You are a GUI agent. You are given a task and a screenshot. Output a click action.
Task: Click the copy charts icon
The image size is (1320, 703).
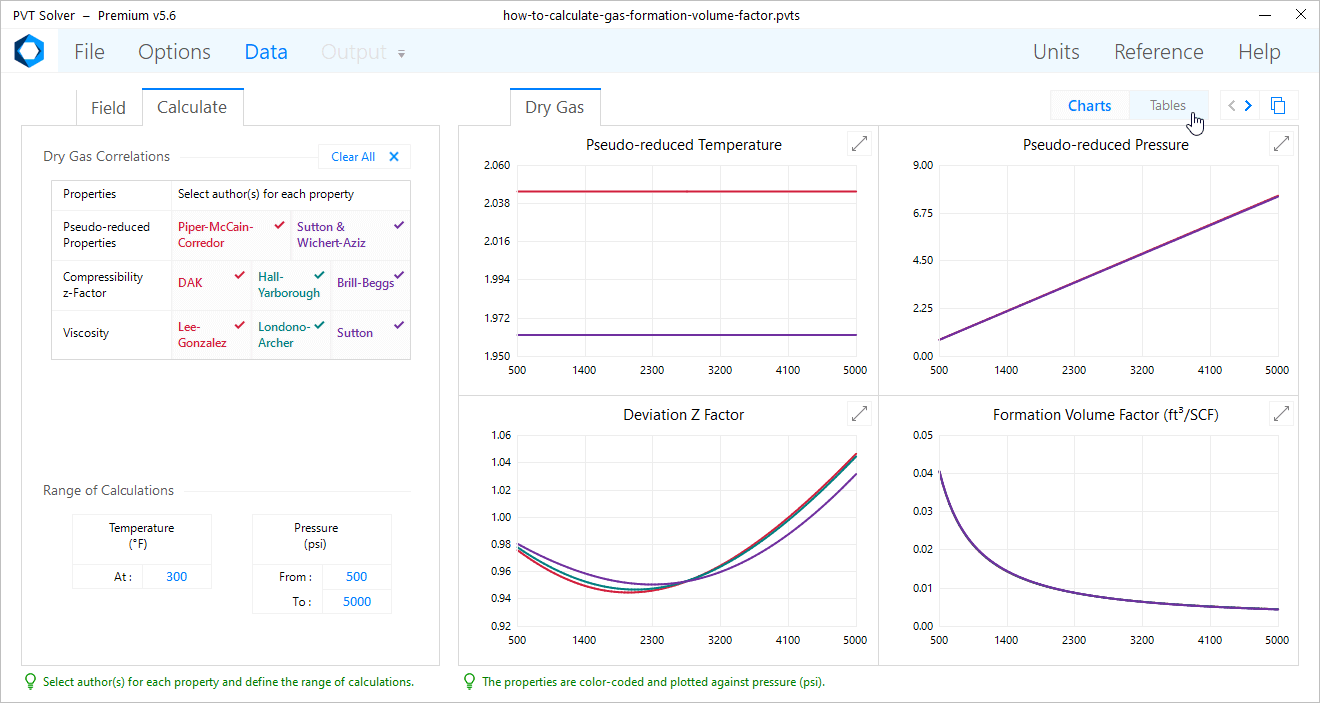pos(1278,106)
